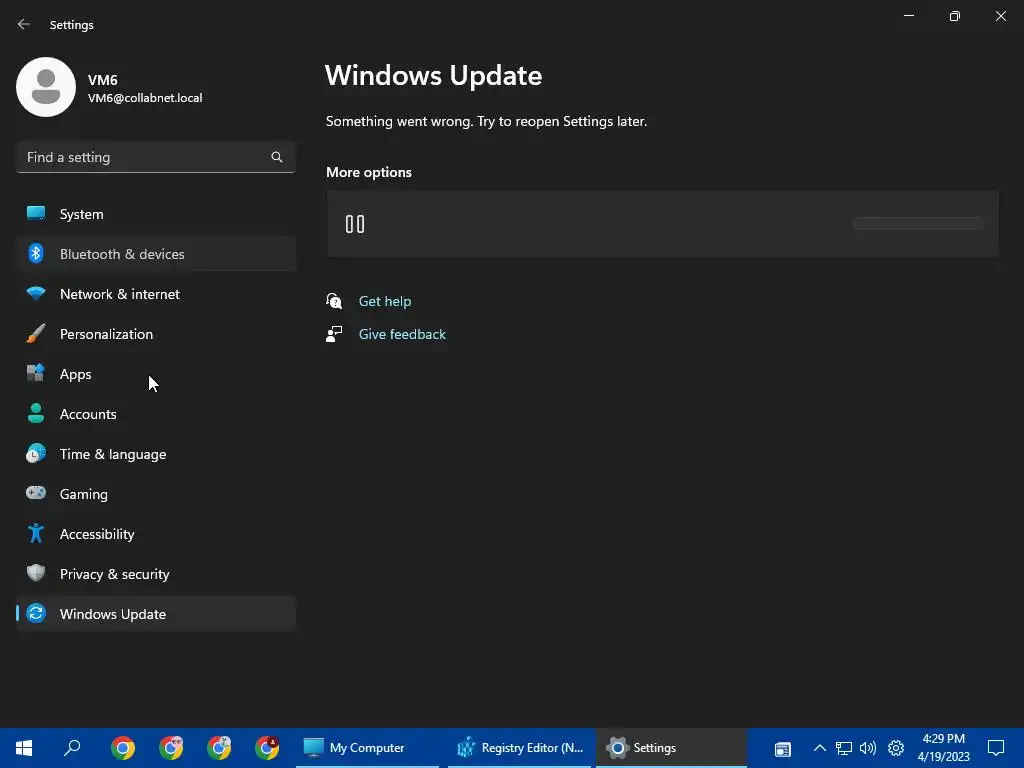Viewport: 1024px width, 768px height.
Task: Click the VM6@collabnet.local account email
Action: tap(145, 98)
